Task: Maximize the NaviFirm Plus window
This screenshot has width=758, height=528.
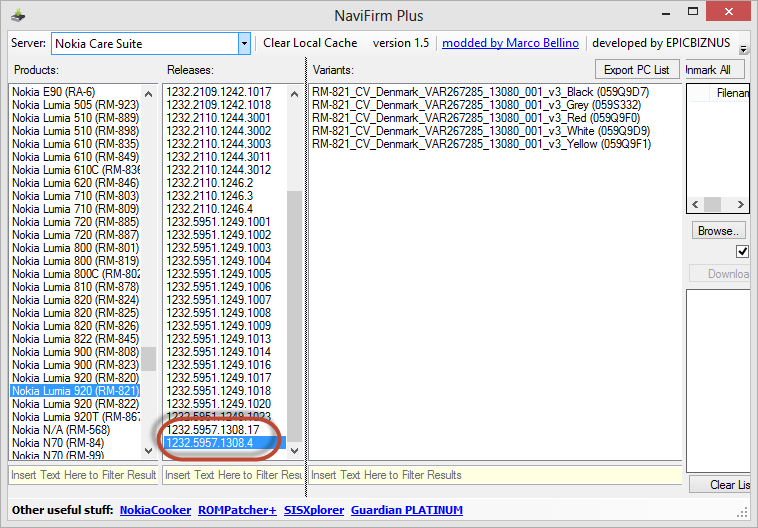Action: tap(693, 12)
